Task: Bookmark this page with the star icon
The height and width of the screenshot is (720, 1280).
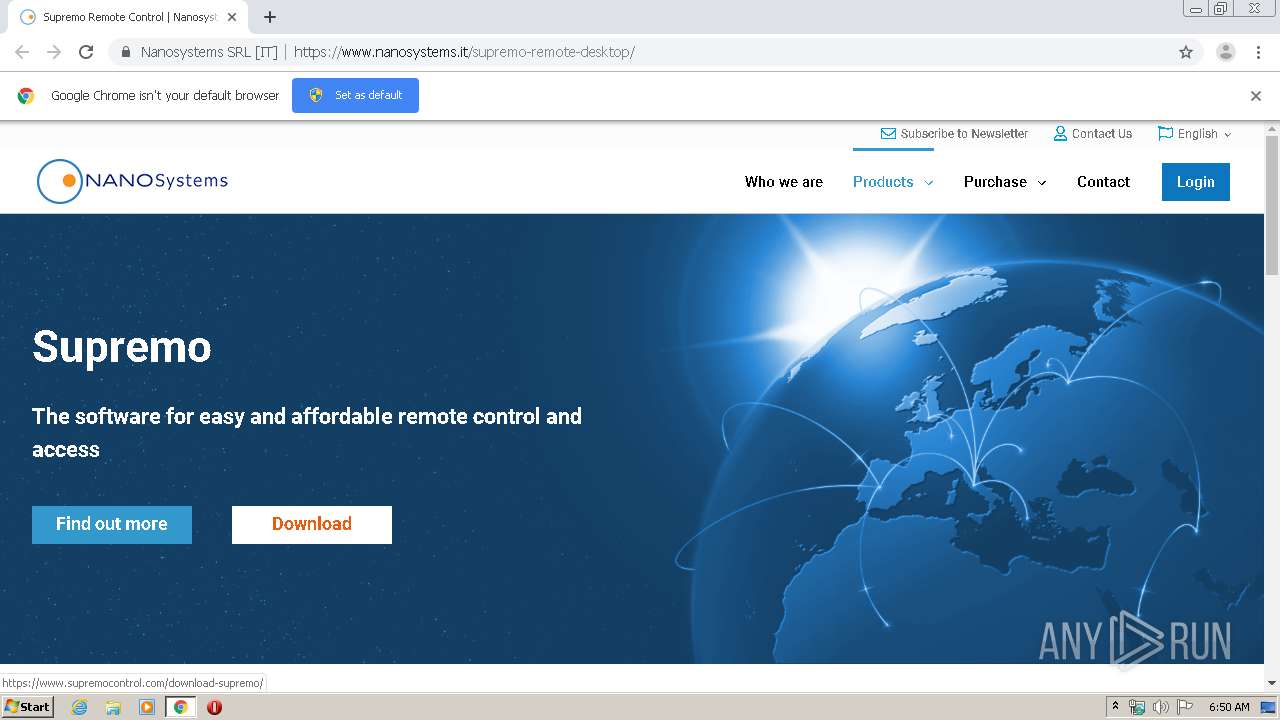Action: (x=1186, y=52)
